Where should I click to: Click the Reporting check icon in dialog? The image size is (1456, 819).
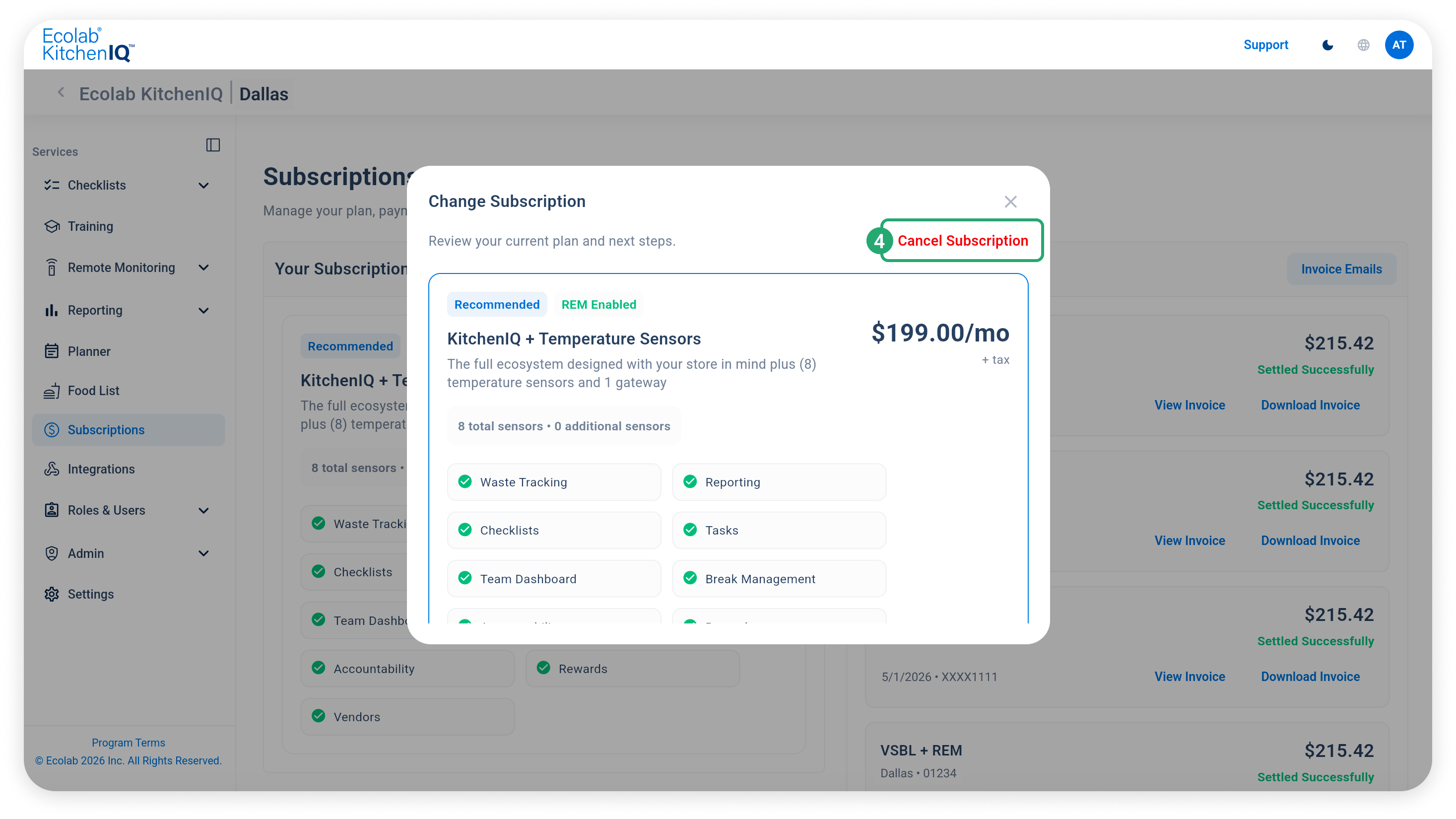(690, 481)
